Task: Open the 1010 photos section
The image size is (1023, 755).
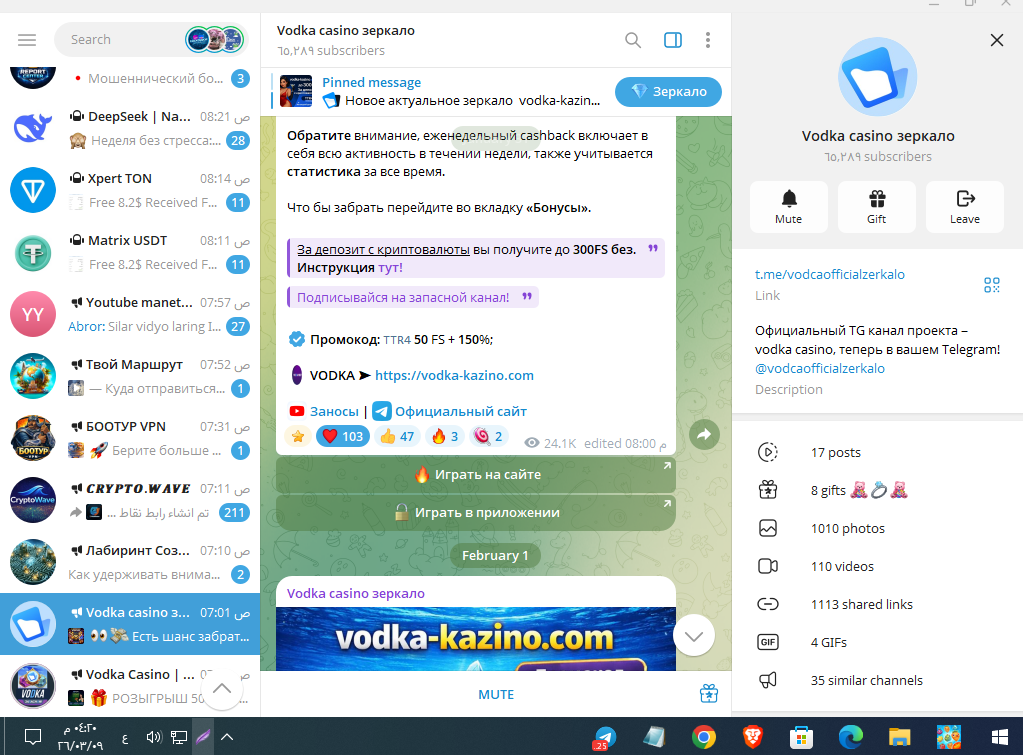Action: tap(877, 528)
